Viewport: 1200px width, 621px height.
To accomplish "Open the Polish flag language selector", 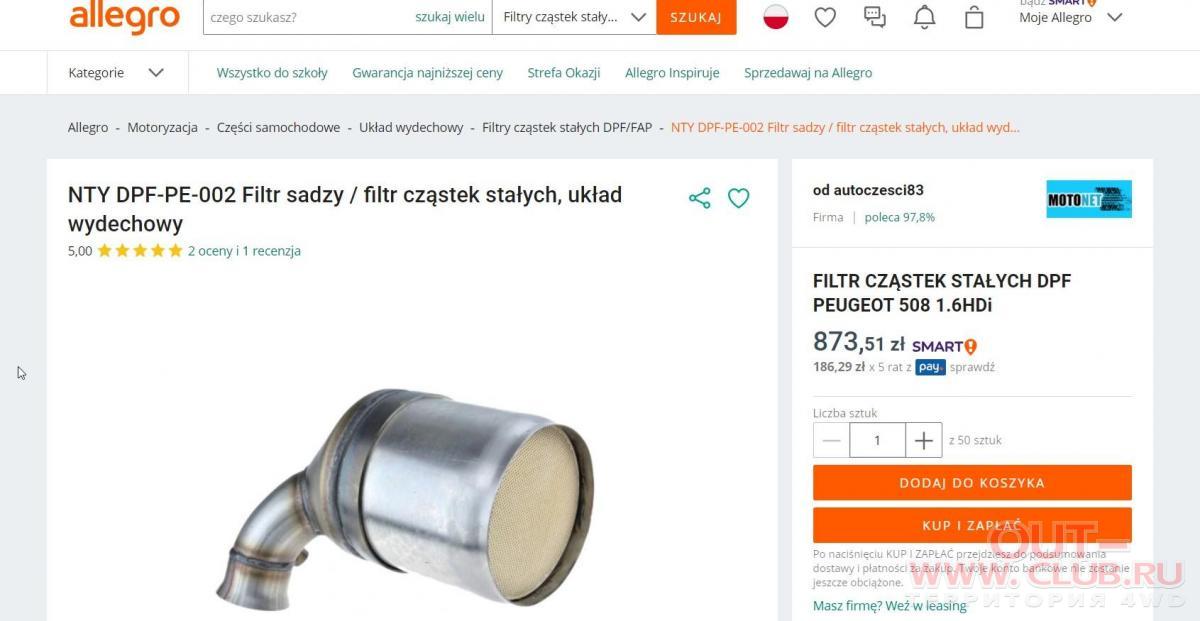I will (776, 17).
